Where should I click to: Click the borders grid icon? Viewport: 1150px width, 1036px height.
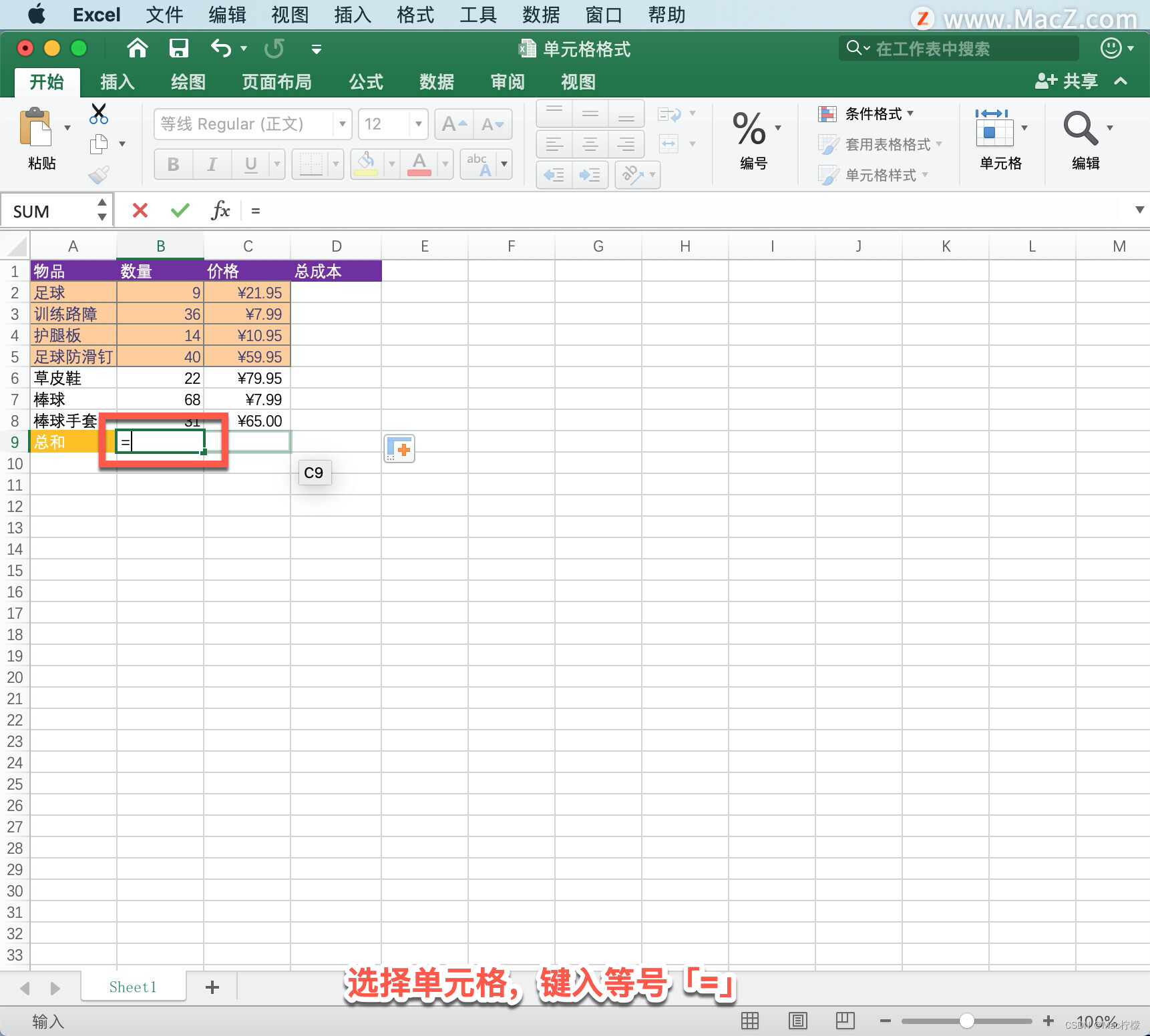coord(311,164)
